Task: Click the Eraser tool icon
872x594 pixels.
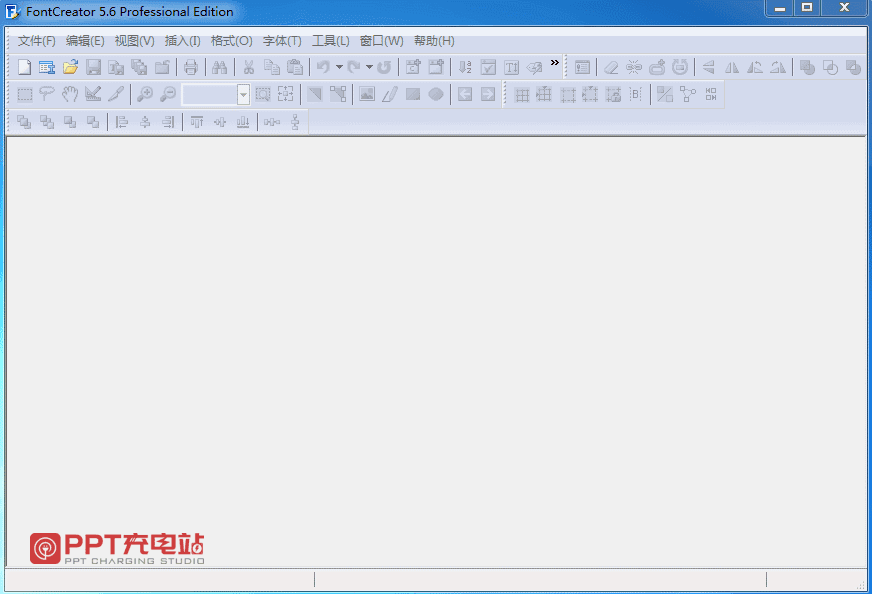Action: click(611, 67)
